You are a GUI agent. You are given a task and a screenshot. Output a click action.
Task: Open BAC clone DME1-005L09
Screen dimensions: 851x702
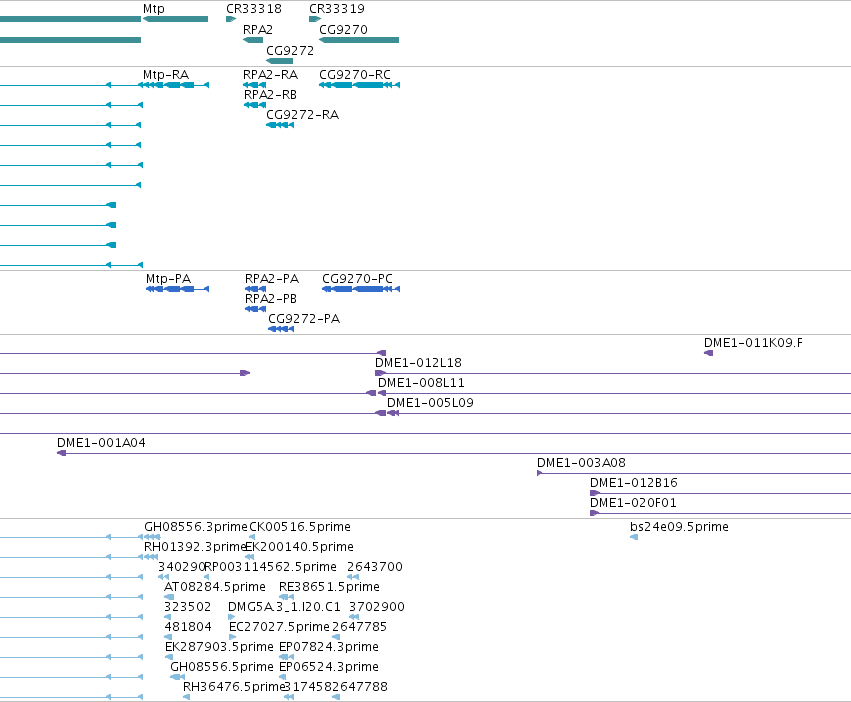tap(619, 413)
